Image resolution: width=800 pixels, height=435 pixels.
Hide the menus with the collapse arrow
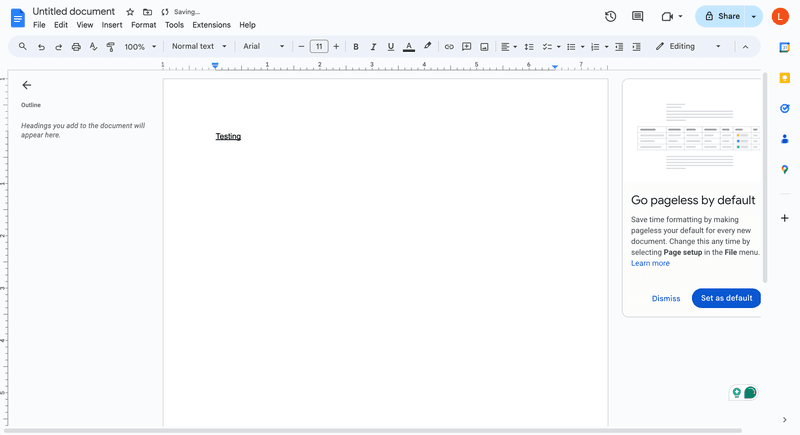(745, 47)
